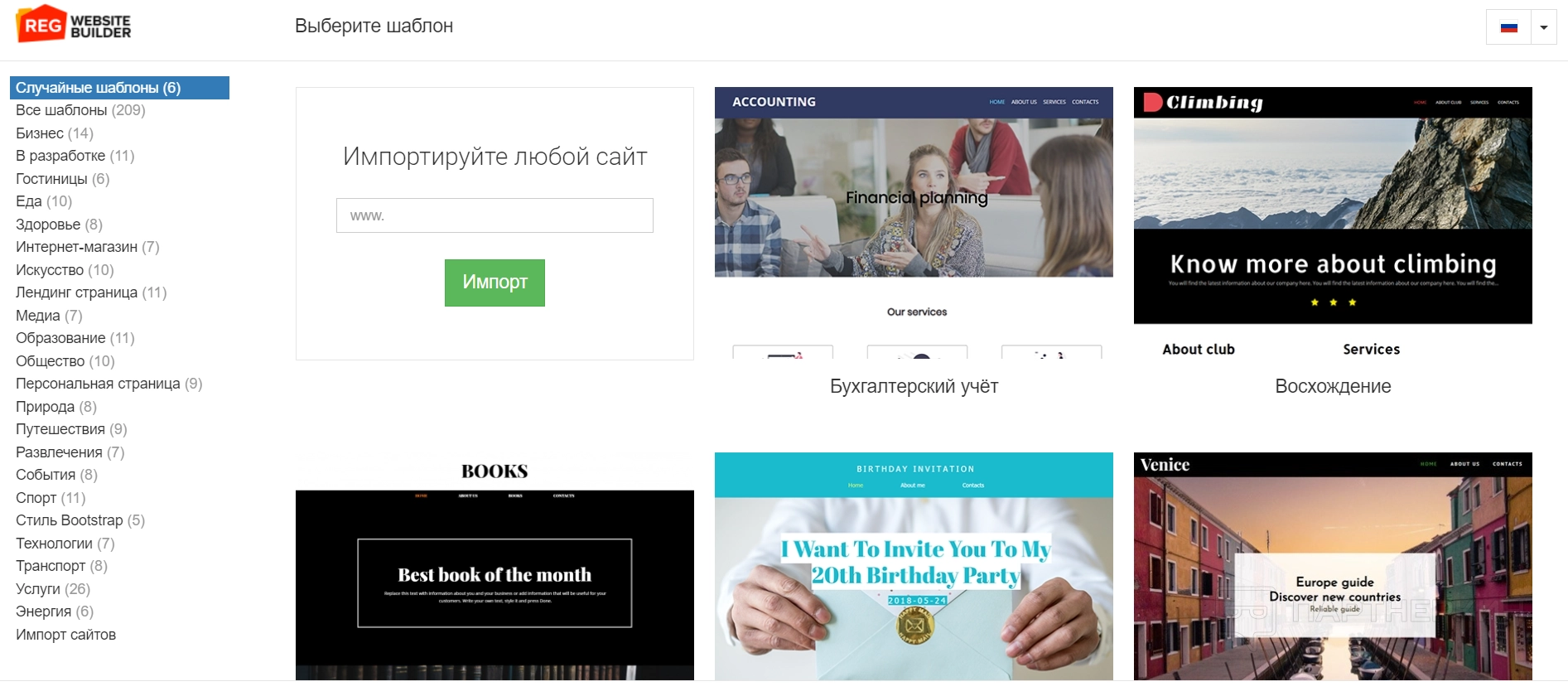1568x696 pixels.
Task: Open the Услуги category list
Action: pos(53,589)
